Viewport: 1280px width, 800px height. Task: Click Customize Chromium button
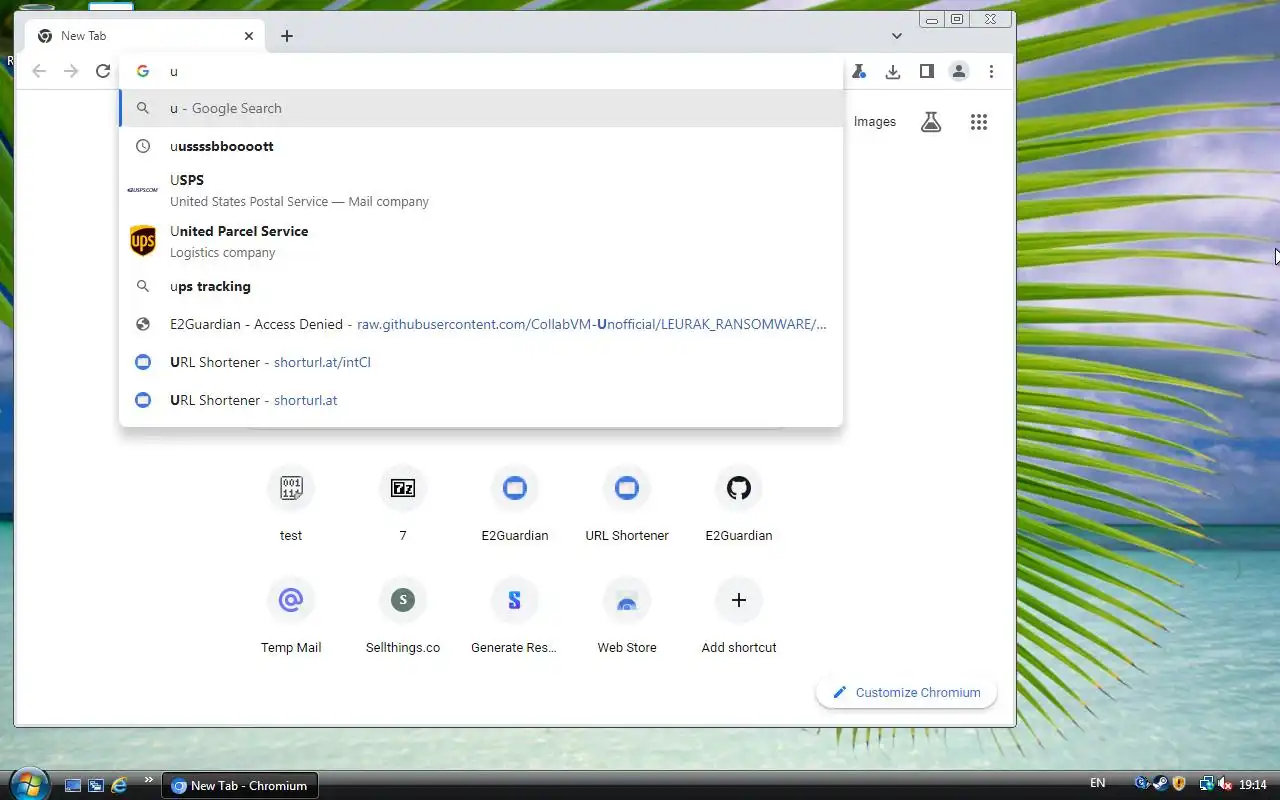[907, 692]
